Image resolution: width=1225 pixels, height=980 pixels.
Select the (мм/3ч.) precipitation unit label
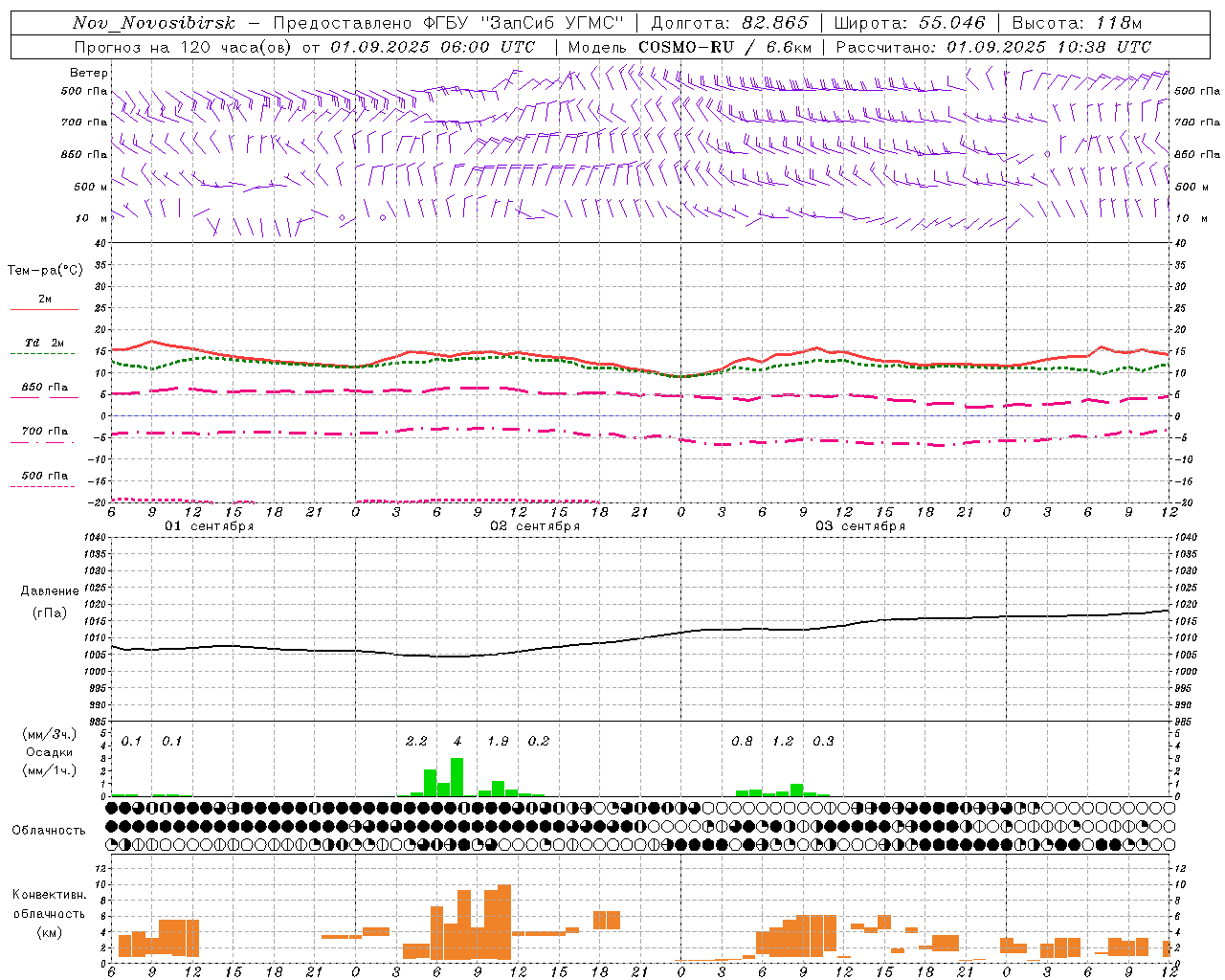click(x=50, y=734)
